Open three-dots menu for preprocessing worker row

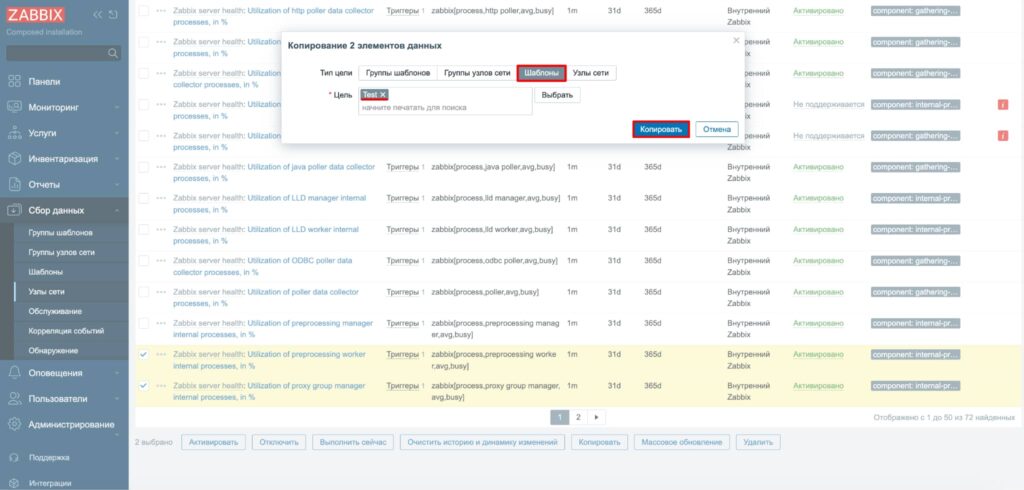point(161,355)
